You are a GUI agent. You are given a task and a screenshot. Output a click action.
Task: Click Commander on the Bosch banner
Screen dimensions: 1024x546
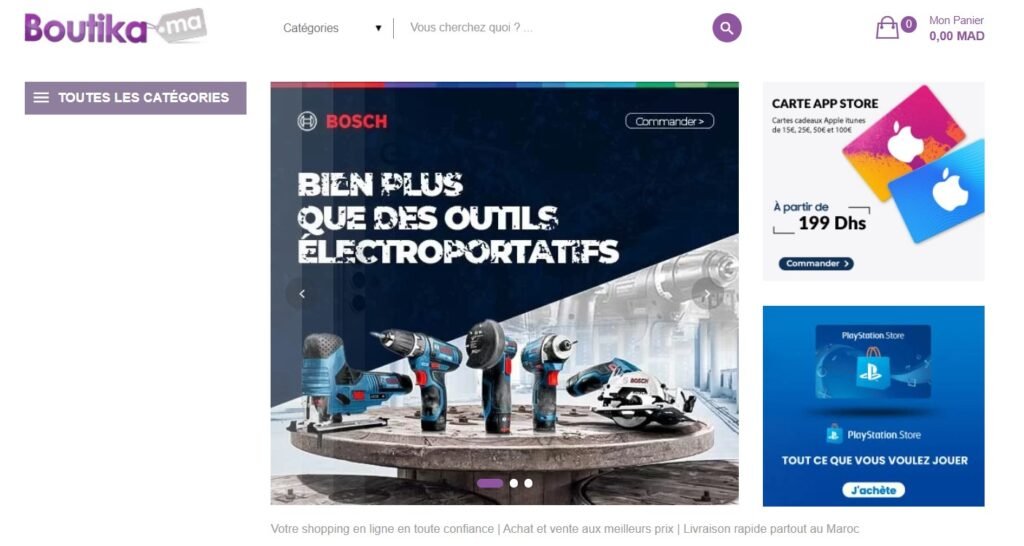tap(669, 121)
